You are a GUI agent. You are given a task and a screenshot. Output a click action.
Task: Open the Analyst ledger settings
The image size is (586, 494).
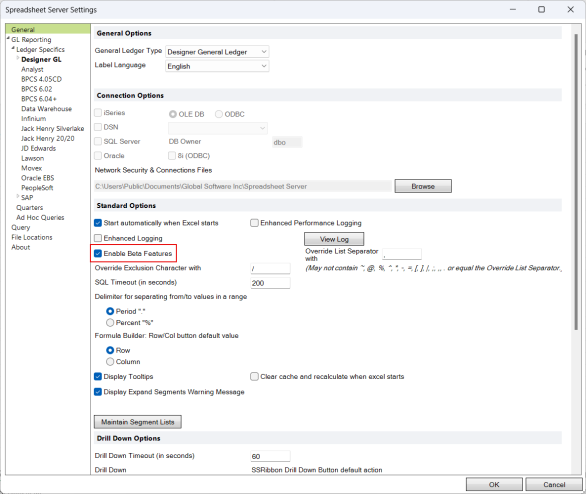[32, 70]
